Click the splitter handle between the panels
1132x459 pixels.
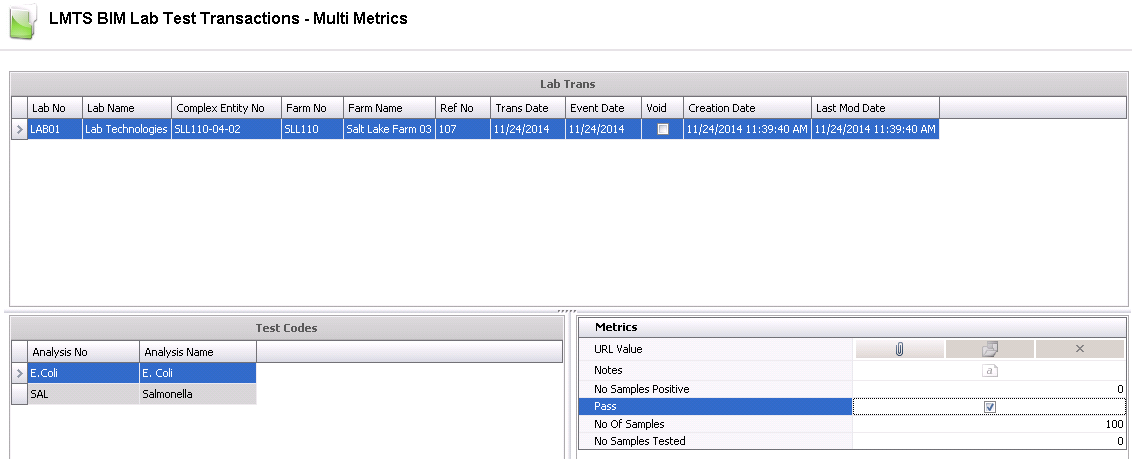[x=566, y=311]
